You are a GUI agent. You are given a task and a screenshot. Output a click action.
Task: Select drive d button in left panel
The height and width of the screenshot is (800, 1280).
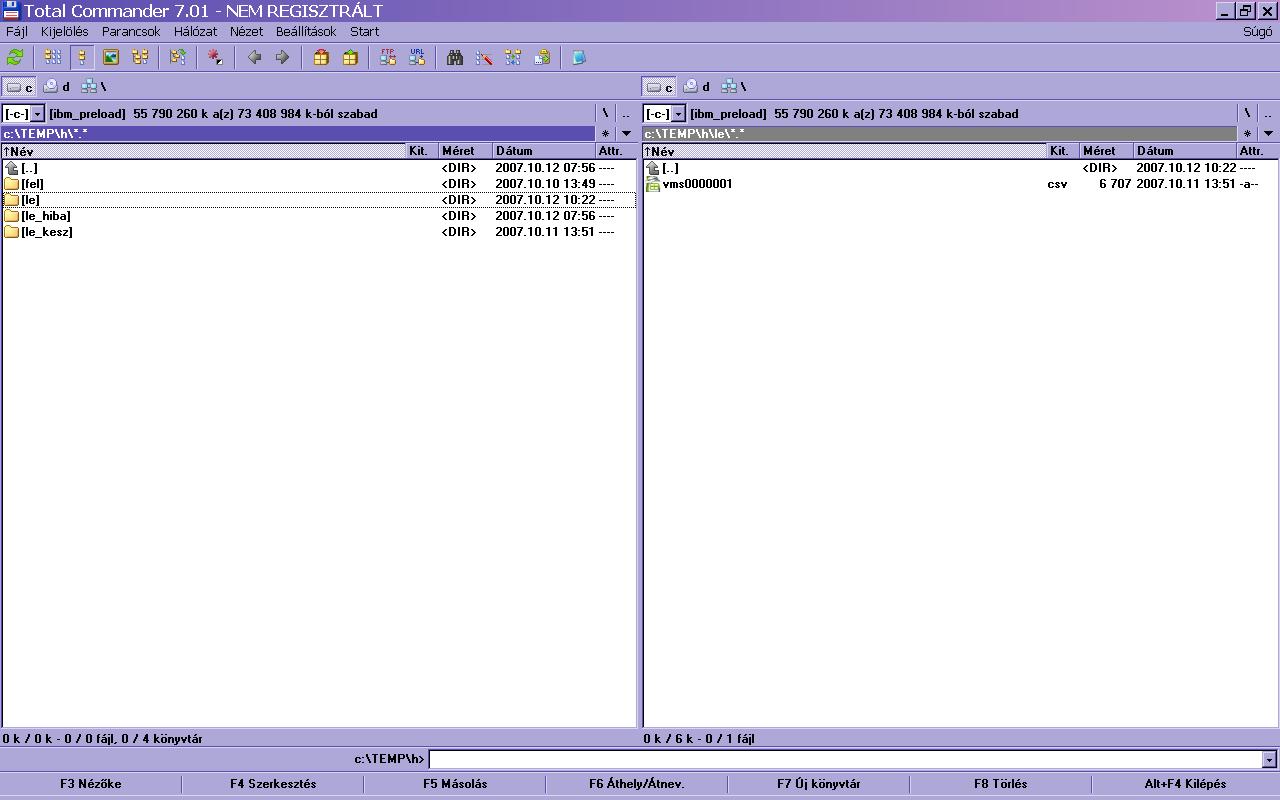[57, 87]
